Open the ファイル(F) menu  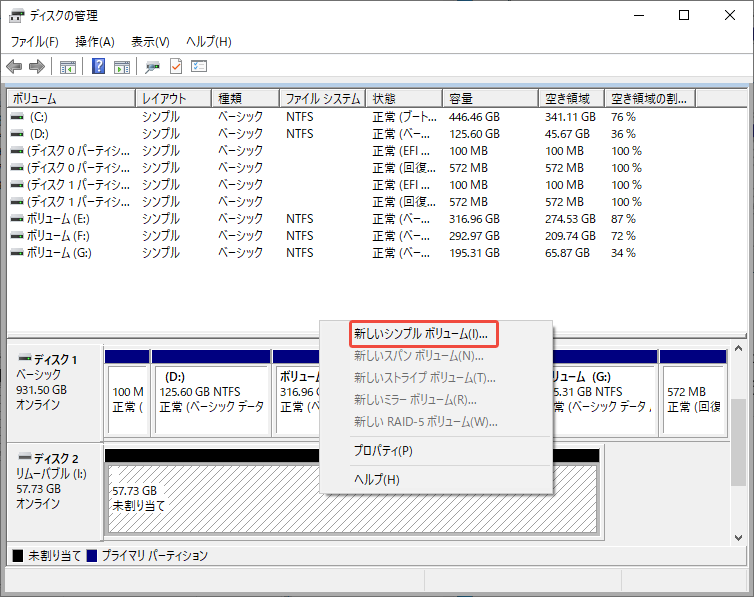tap(35, 42)
